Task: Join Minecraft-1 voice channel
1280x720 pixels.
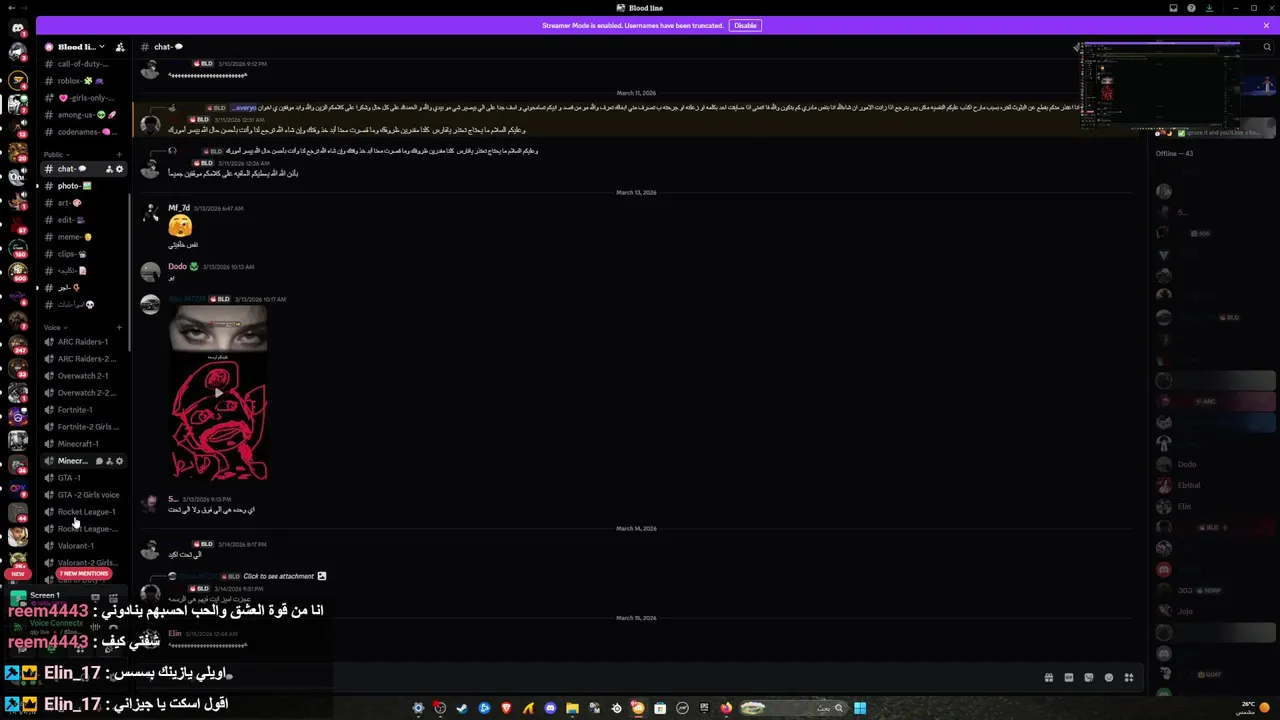Action: [84, 444]
